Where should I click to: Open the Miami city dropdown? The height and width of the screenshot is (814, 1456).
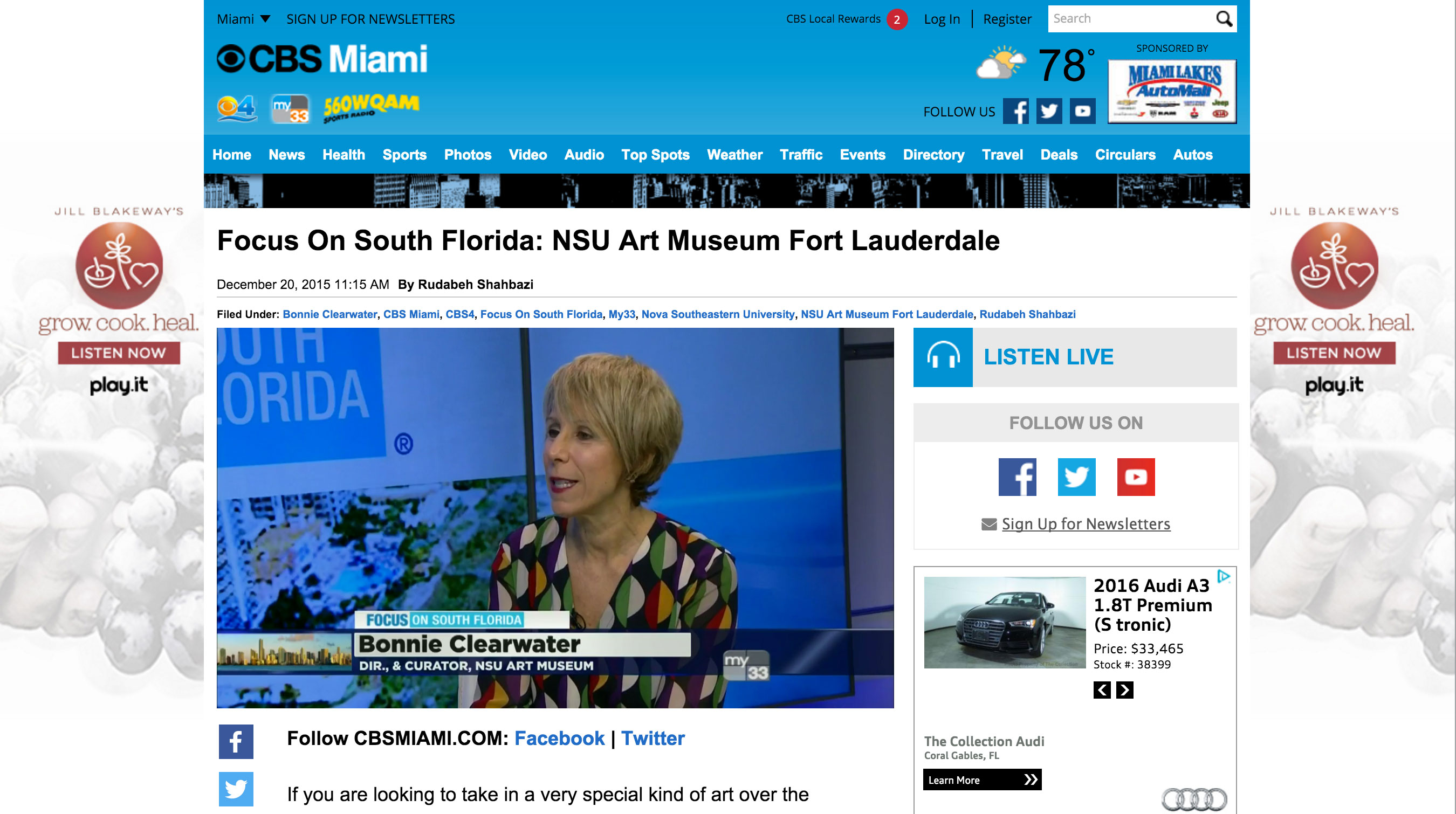click(244, 19)
